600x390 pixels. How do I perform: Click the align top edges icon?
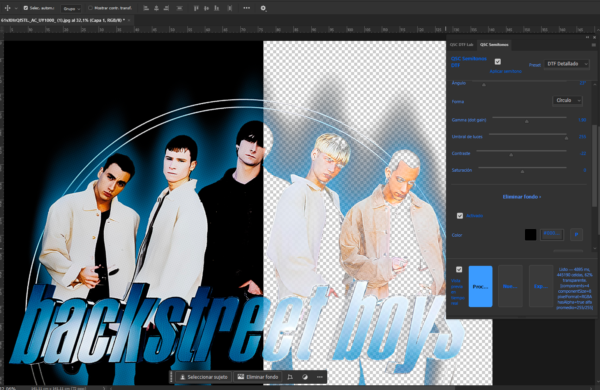click(196, 8)
